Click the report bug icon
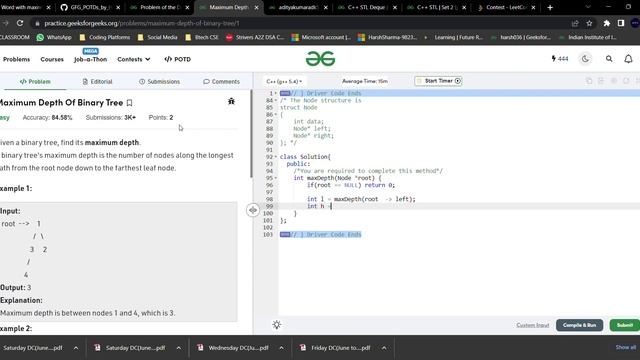This screenshot has width=640, height=360. pos(231,101)
